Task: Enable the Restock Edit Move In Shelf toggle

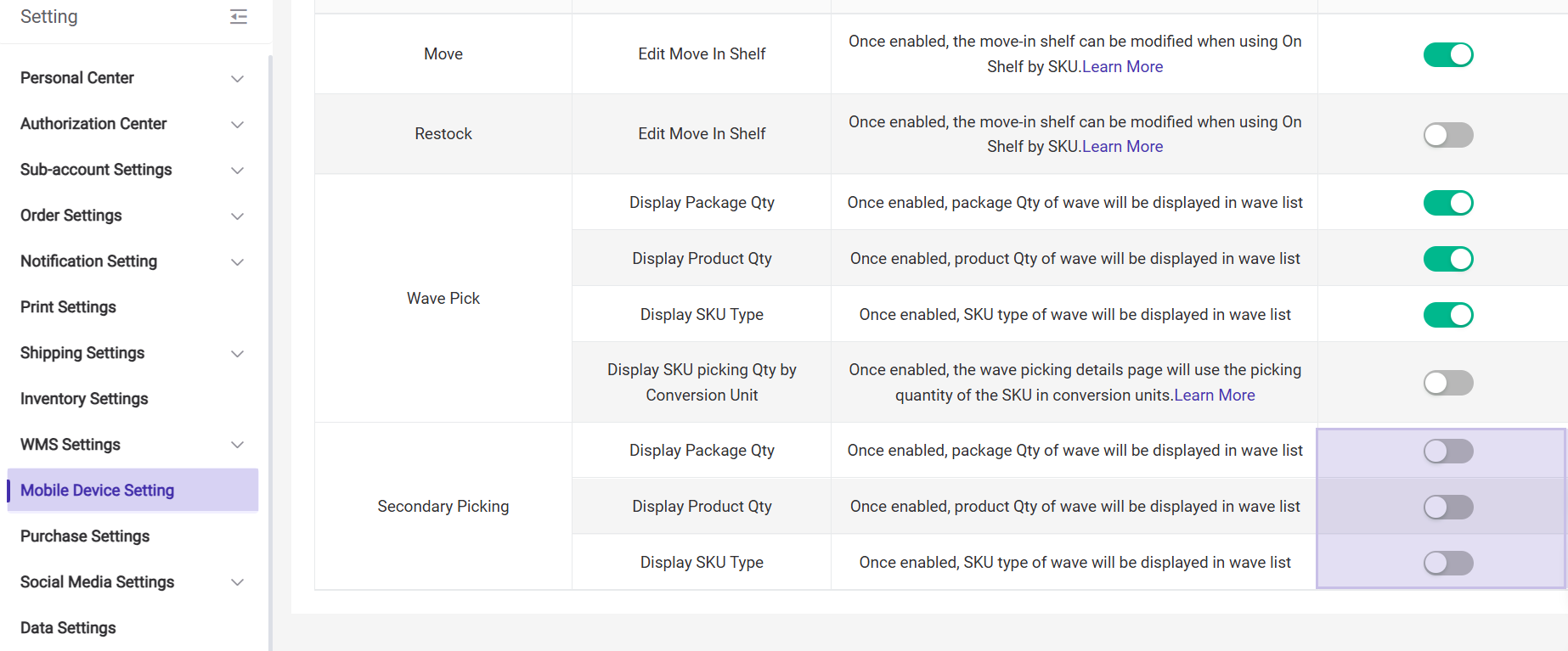Action: click(1448, 135)
